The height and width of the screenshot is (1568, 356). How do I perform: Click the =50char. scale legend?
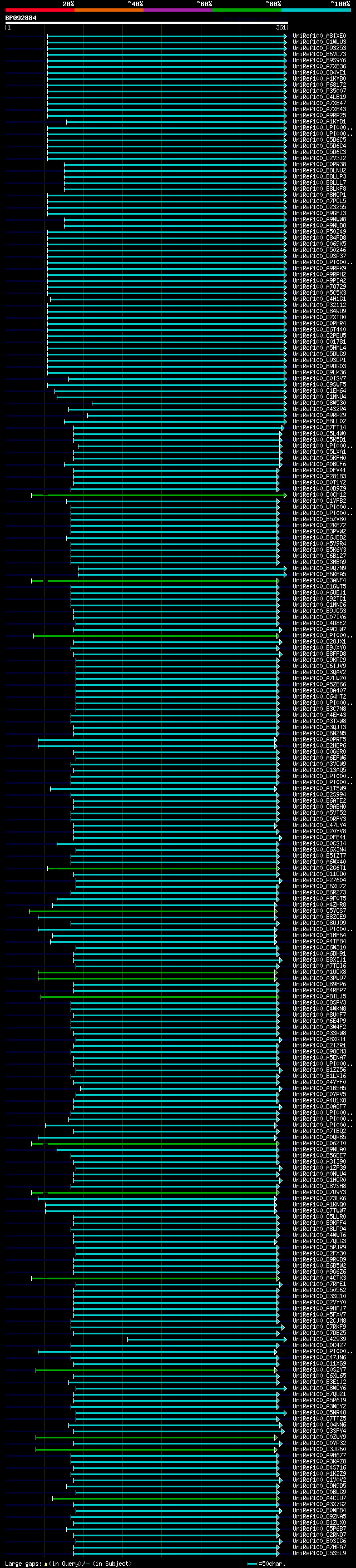pos(266,1564)
